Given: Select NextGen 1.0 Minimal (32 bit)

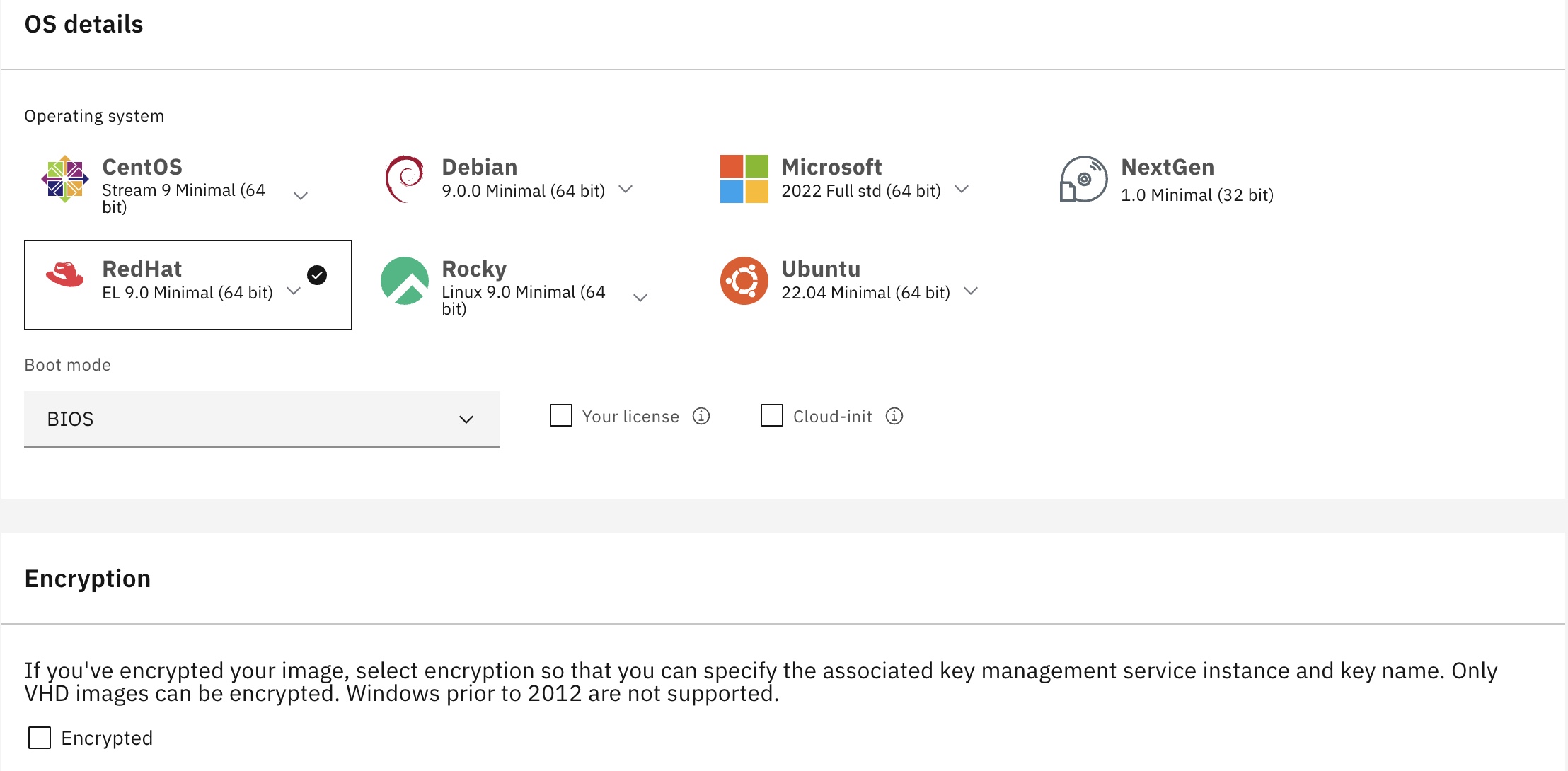Looking at the screenshot, I should coord(1197,195).
